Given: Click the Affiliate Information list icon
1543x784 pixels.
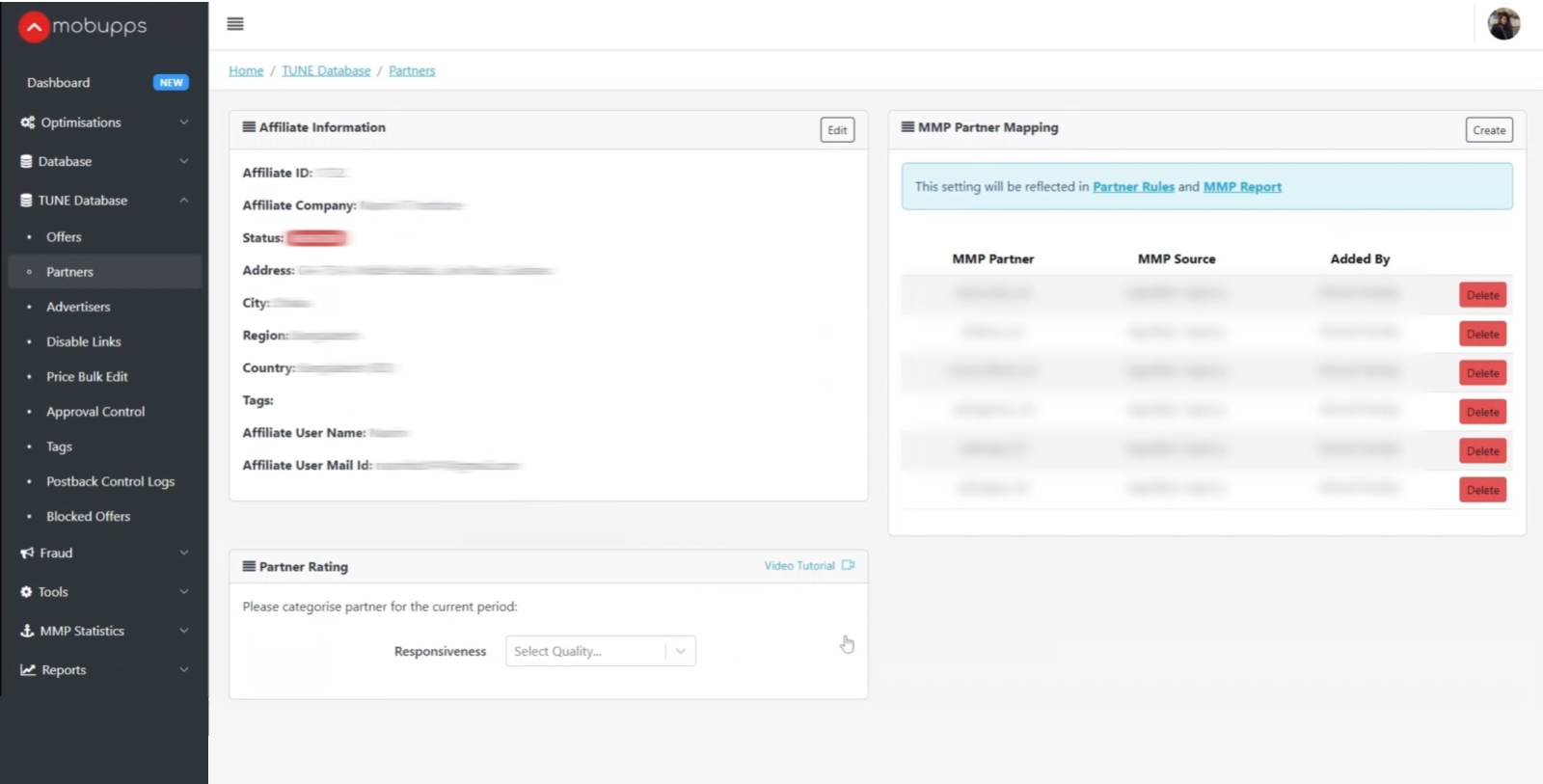Looking at the screenshot, I should click(249, 126).
